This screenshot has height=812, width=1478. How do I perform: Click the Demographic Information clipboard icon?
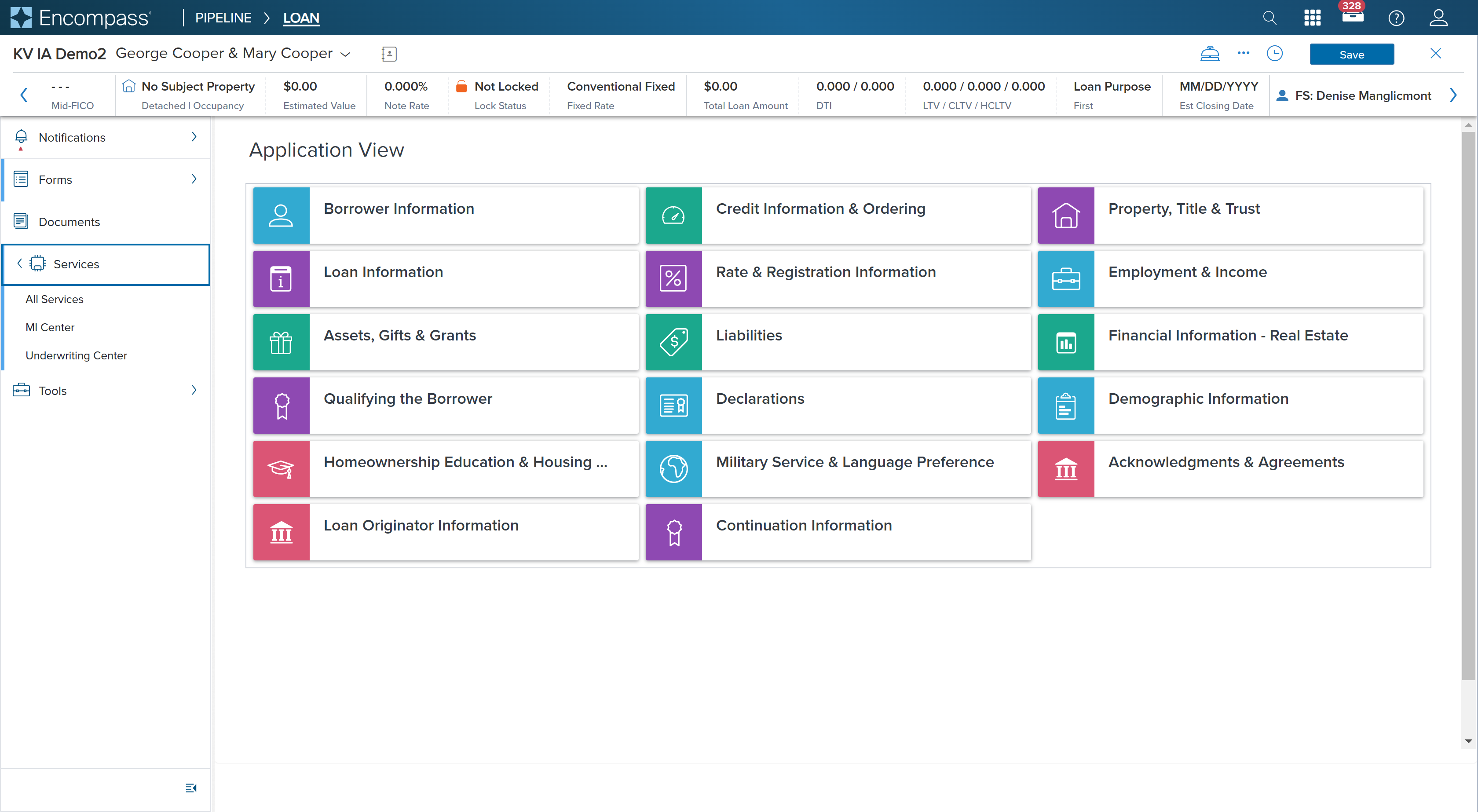click(1066, 406)
